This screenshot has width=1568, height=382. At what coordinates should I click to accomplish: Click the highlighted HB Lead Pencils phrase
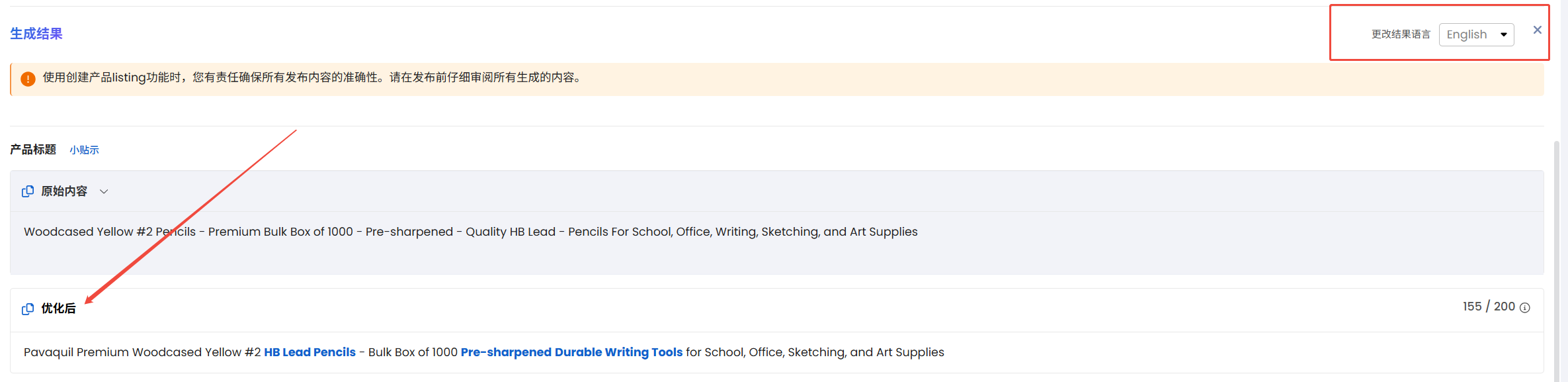[309, 352]
